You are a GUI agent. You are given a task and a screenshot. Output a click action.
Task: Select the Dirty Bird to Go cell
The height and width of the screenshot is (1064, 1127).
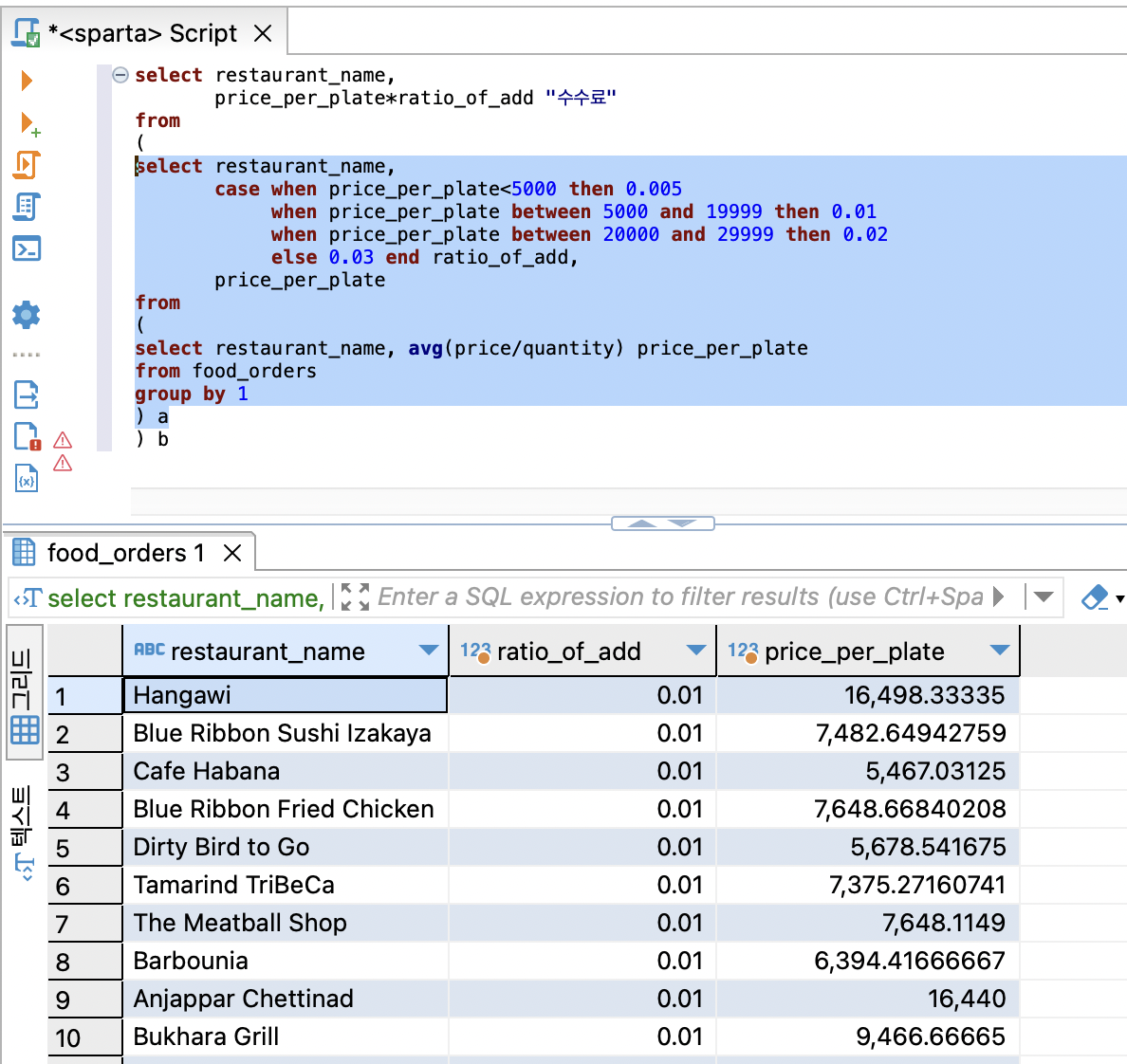[286, 848]
